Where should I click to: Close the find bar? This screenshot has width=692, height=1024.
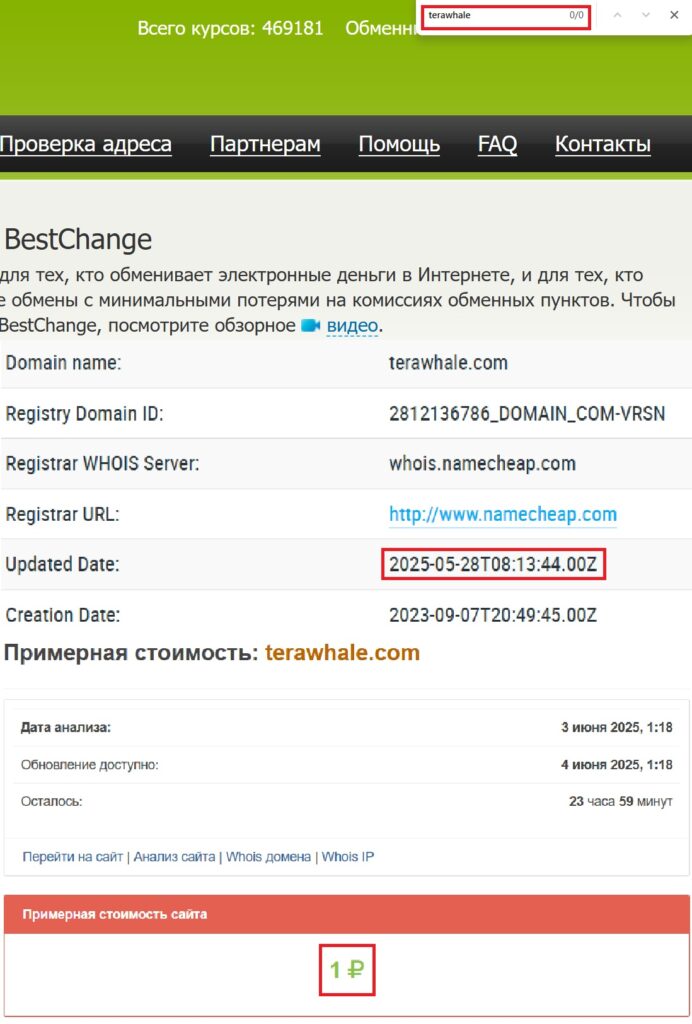(673, 16)
